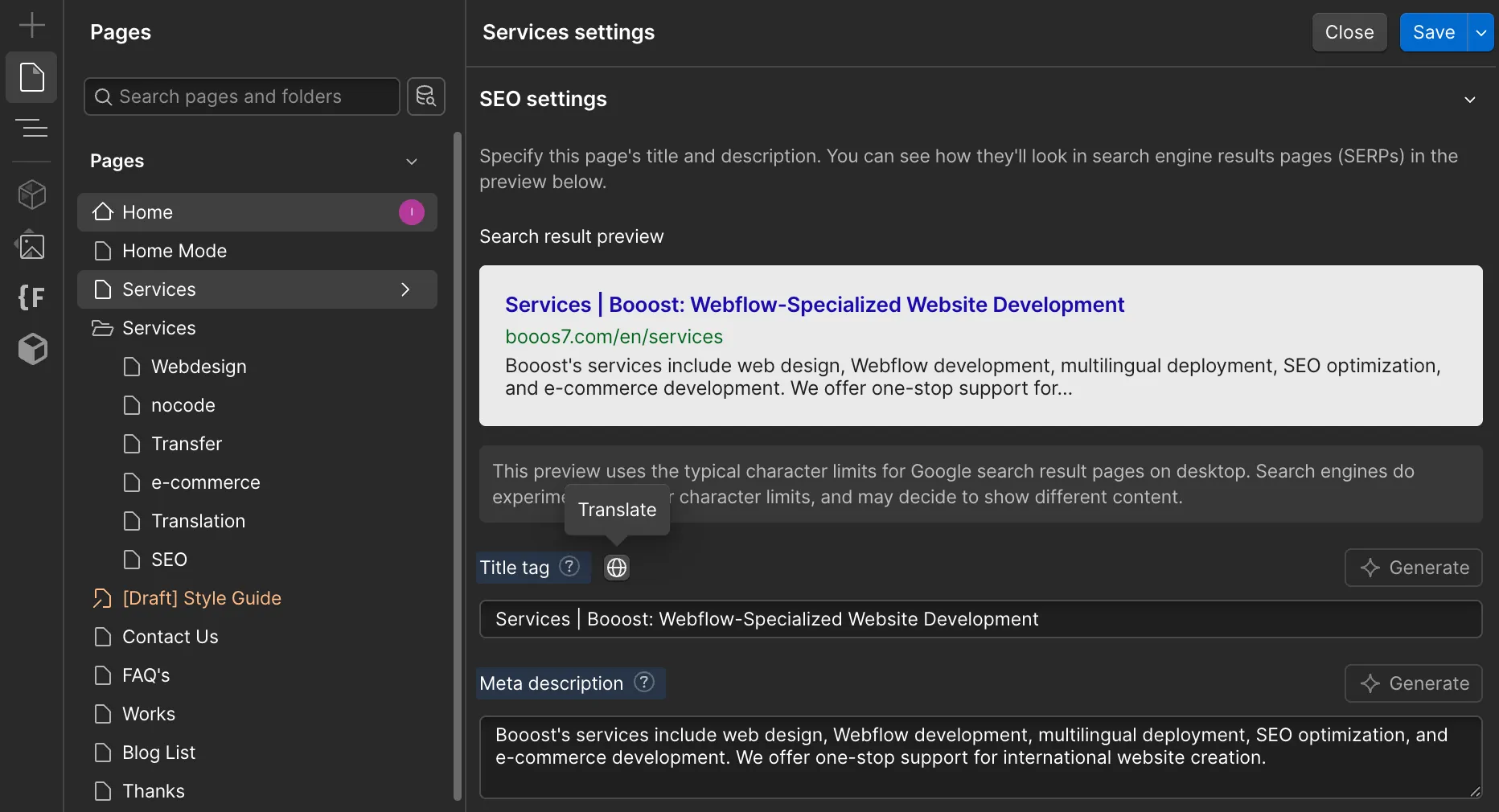Open the Components cube icon
This screenshot has height=812, width=1499.
31,194
